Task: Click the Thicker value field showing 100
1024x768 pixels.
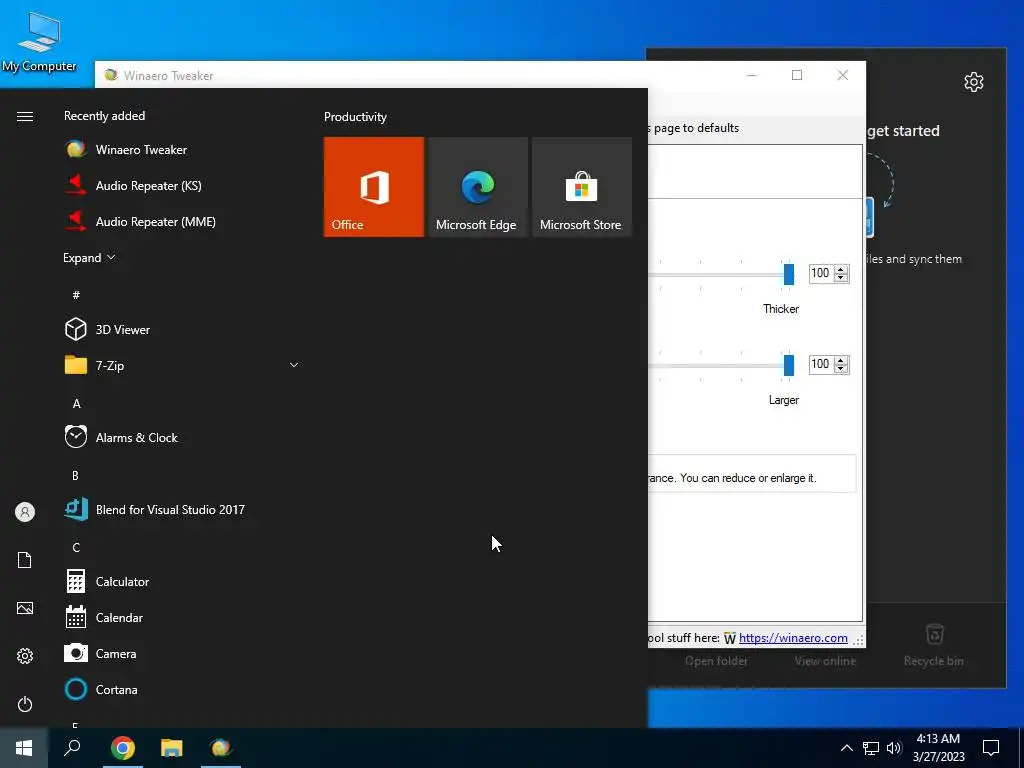Action: pos(822,273)
